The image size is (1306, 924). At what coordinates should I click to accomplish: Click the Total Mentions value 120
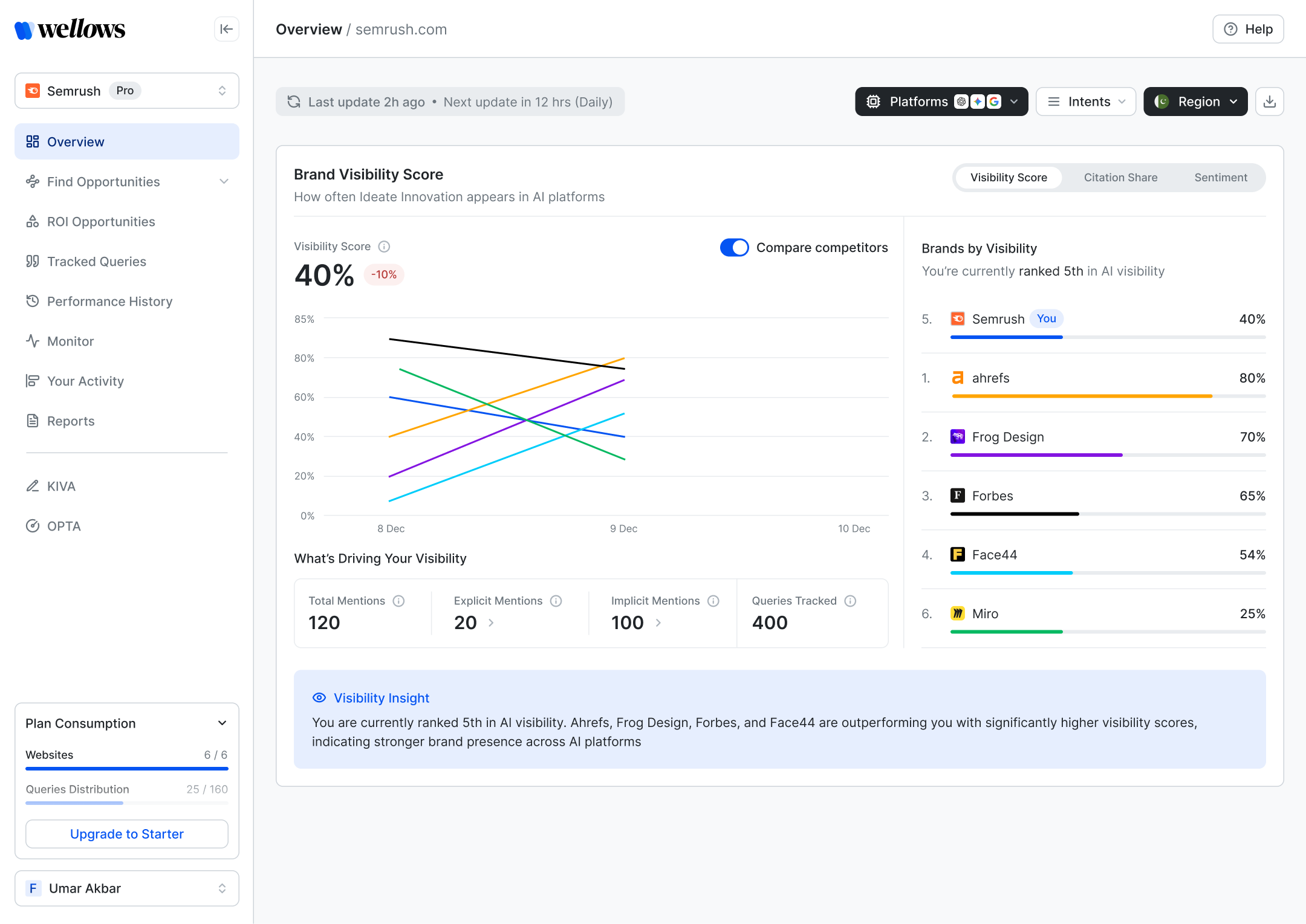click(x=324, y=622)
